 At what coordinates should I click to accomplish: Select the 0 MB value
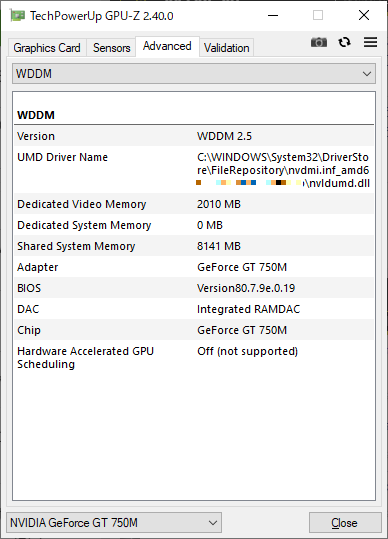pos(210,225)
